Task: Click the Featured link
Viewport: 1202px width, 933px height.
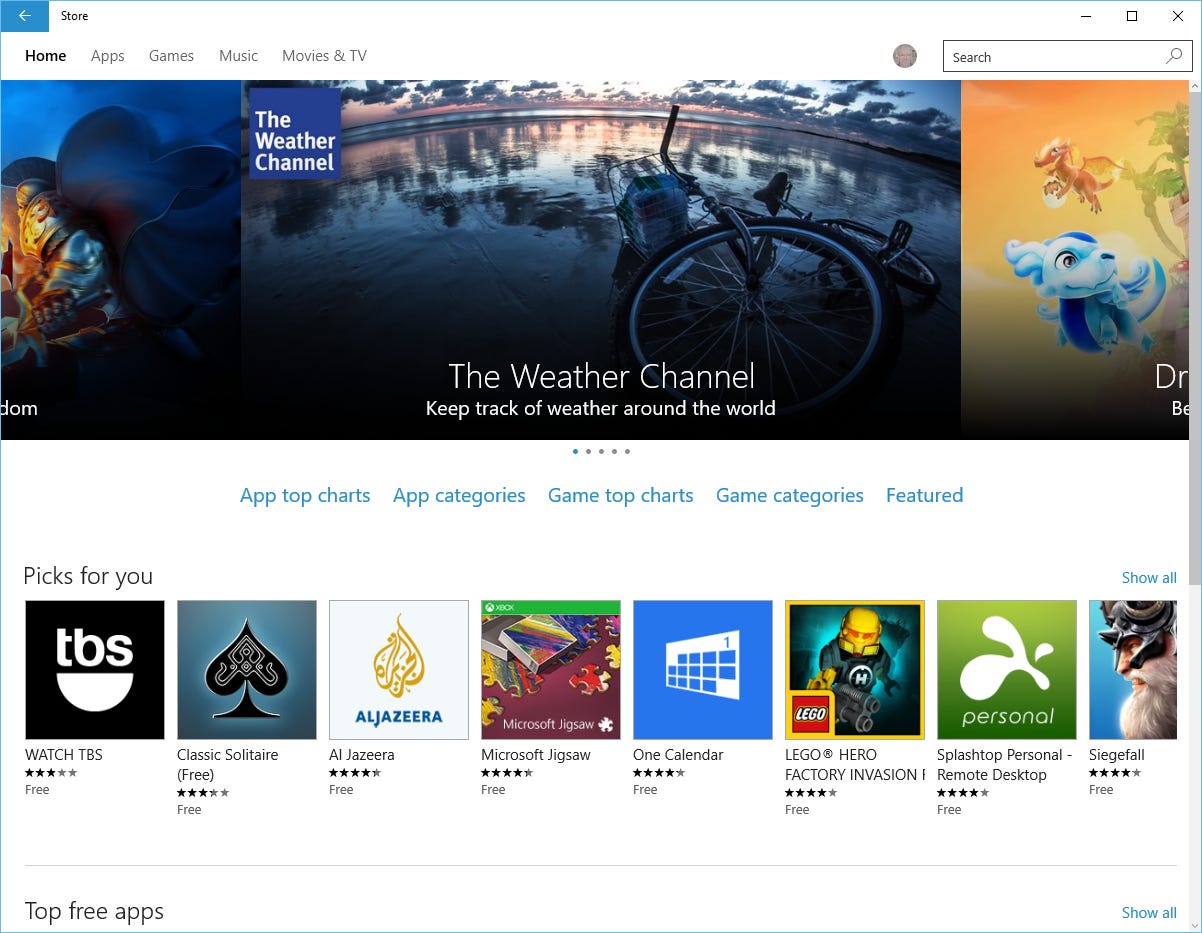Action: [x=924, y=495]
